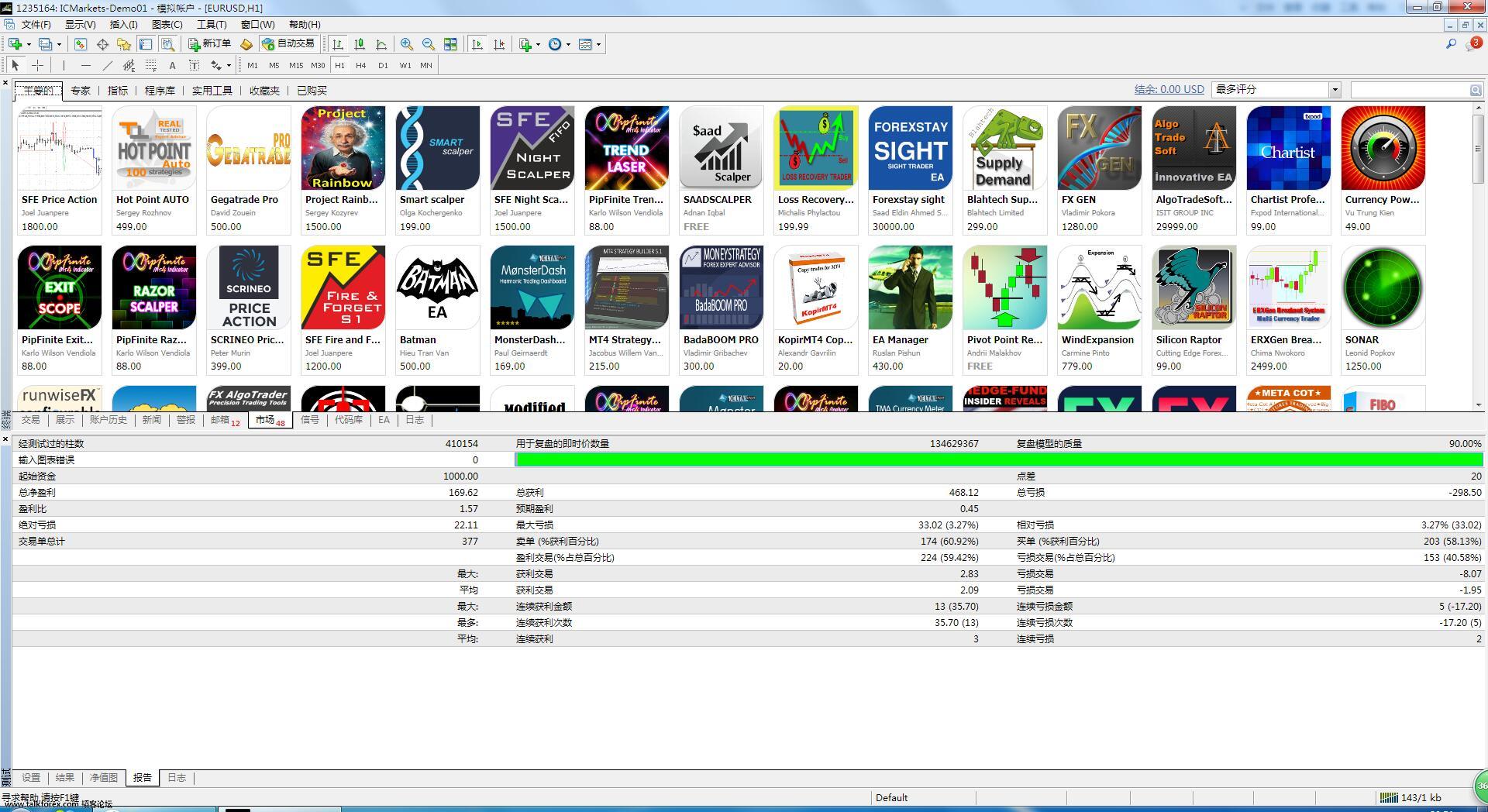This screenshot has width=1488, height=812.
Task: Switch to the 已购买 market tab
Action: point(312,91)
